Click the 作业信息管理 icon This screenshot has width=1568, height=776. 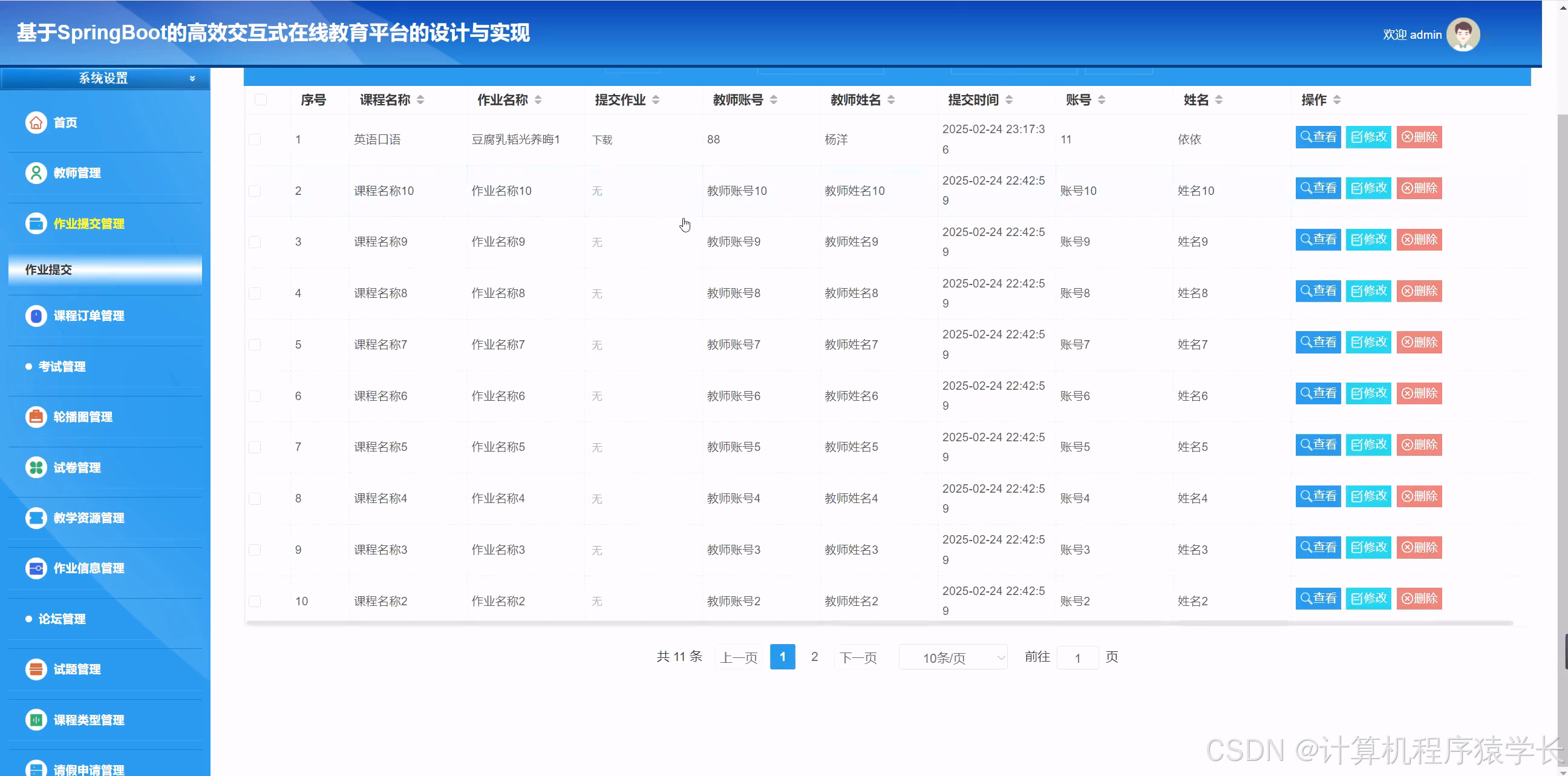(36, 568)
